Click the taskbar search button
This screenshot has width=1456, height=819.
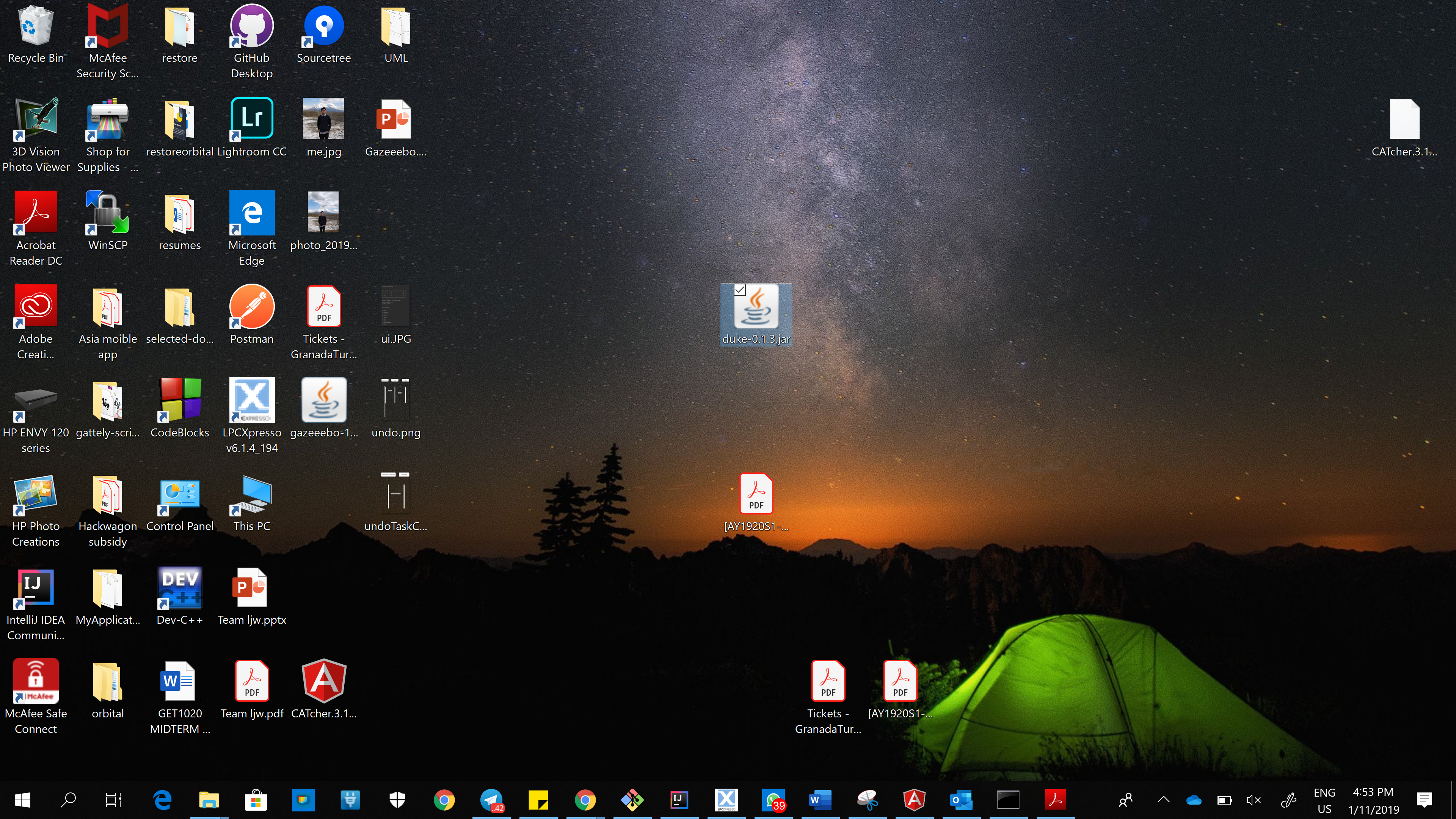point(68,800)
